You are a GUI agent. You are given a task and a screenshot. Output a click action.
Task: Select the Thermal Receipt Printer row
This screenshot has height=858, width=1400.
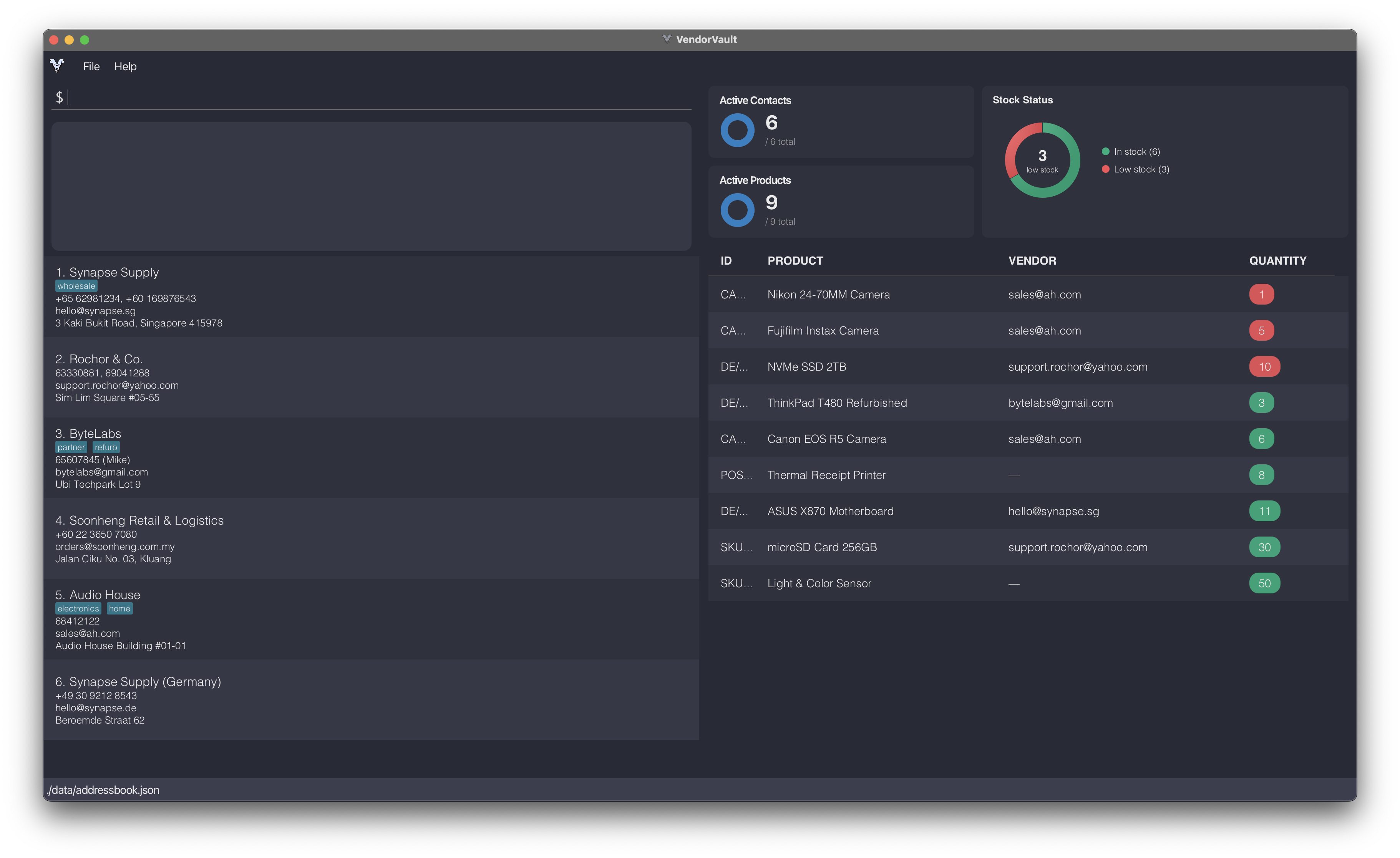826,475
